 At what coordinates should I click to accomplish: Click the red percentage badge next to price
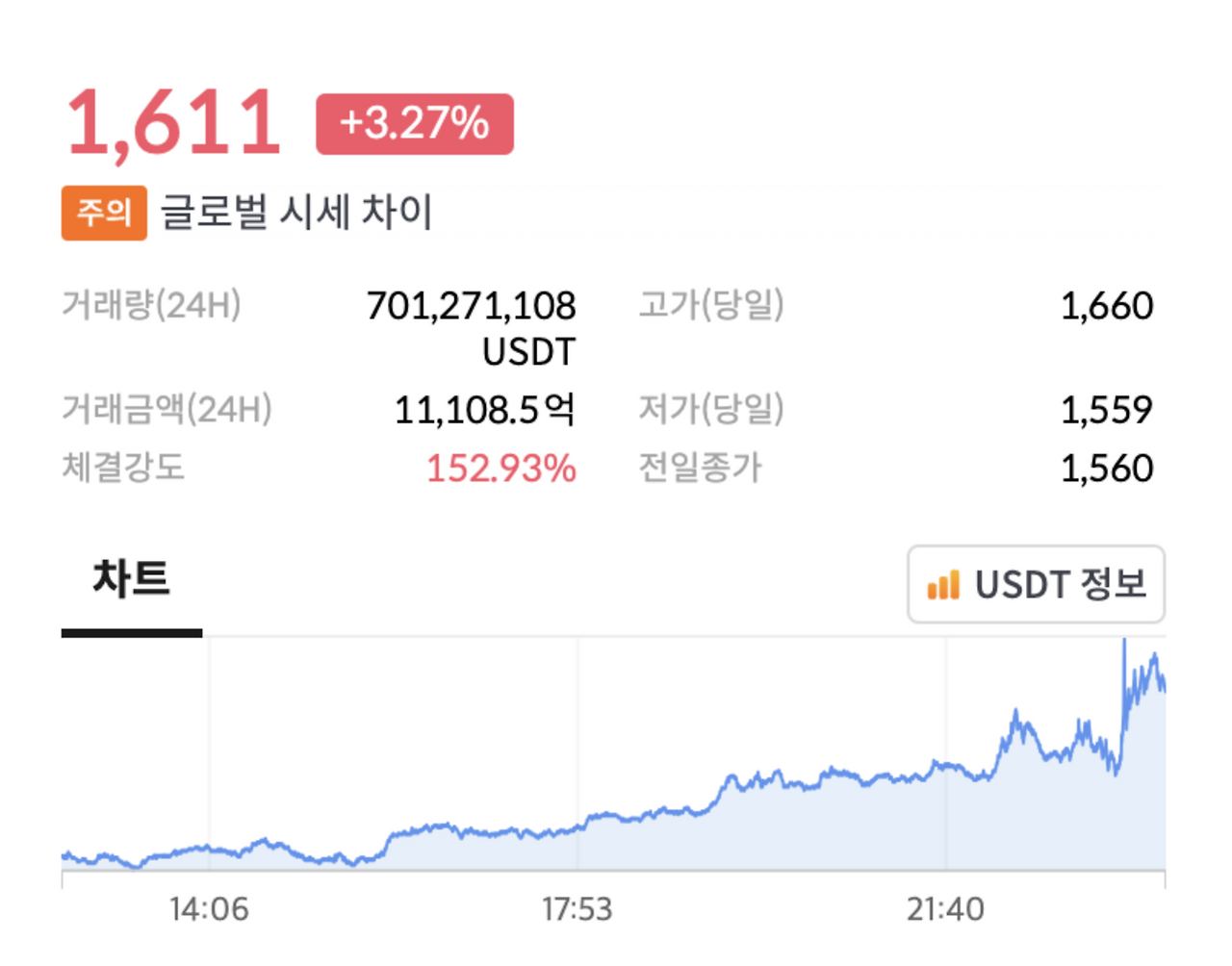pos(415,122)
